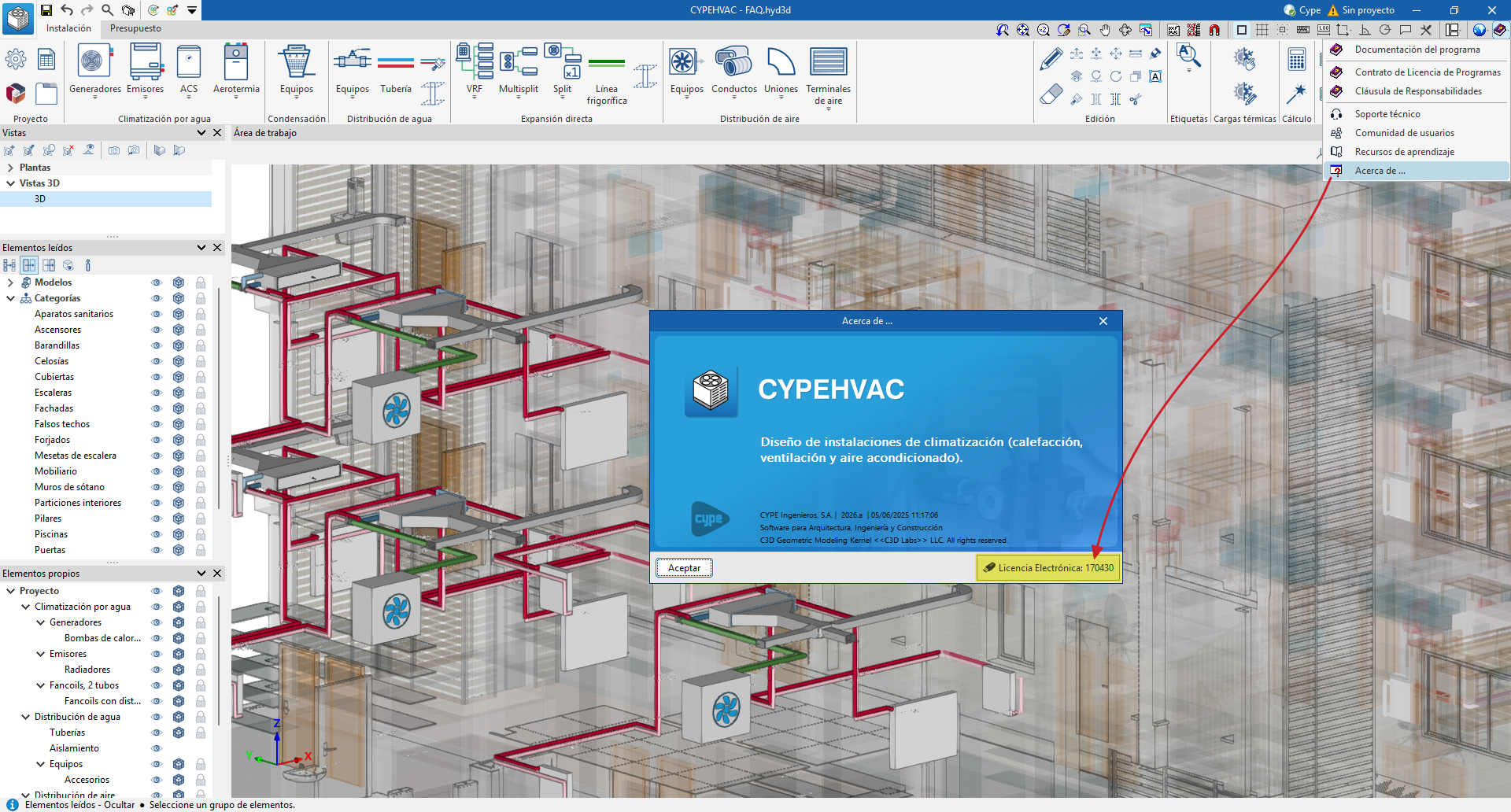Click the Licencia Electrónica button

(x=1048, y=568)
